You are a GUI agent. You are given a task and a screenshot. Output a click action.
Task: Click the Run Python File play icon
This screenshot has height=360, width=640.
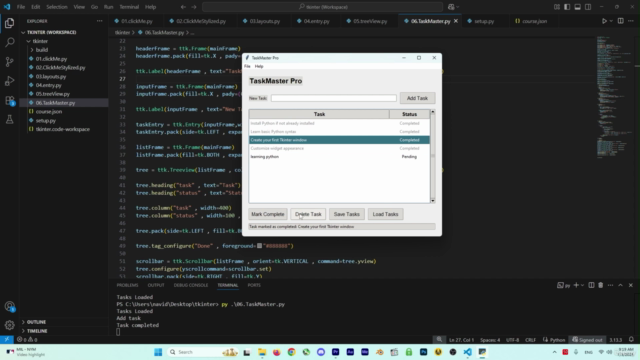pyautogui.click(x=604, y=21)
